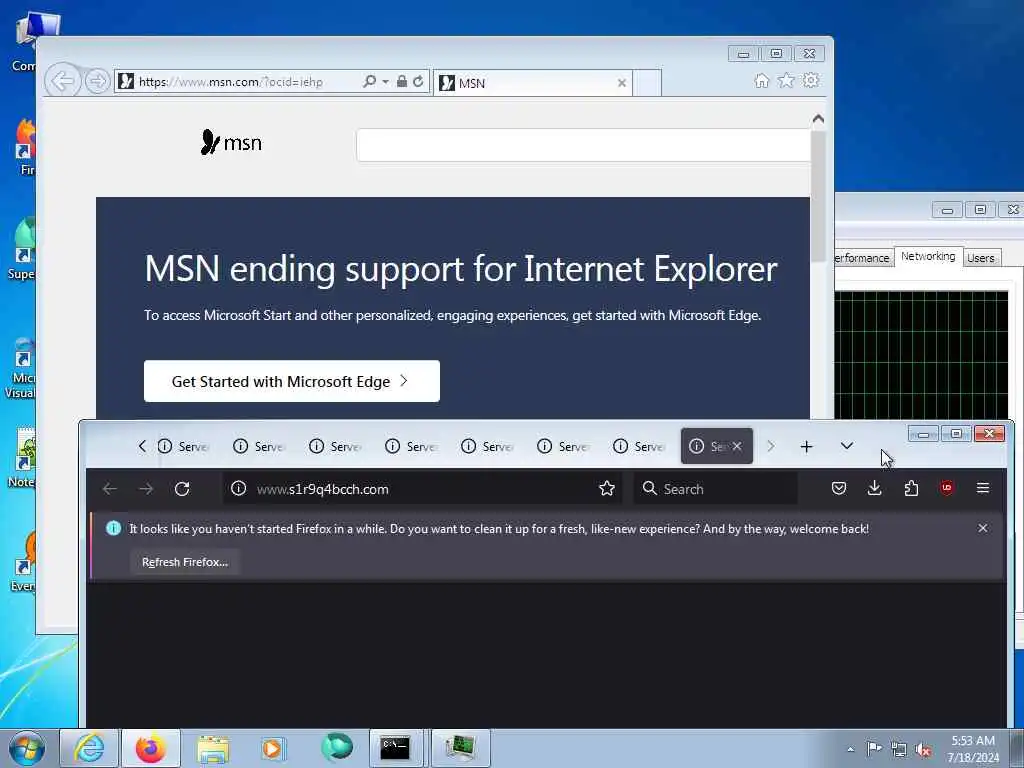The image size is (1024, 768).
Task: Reload the page in Firefox
Action: click(x=182, y=488)
